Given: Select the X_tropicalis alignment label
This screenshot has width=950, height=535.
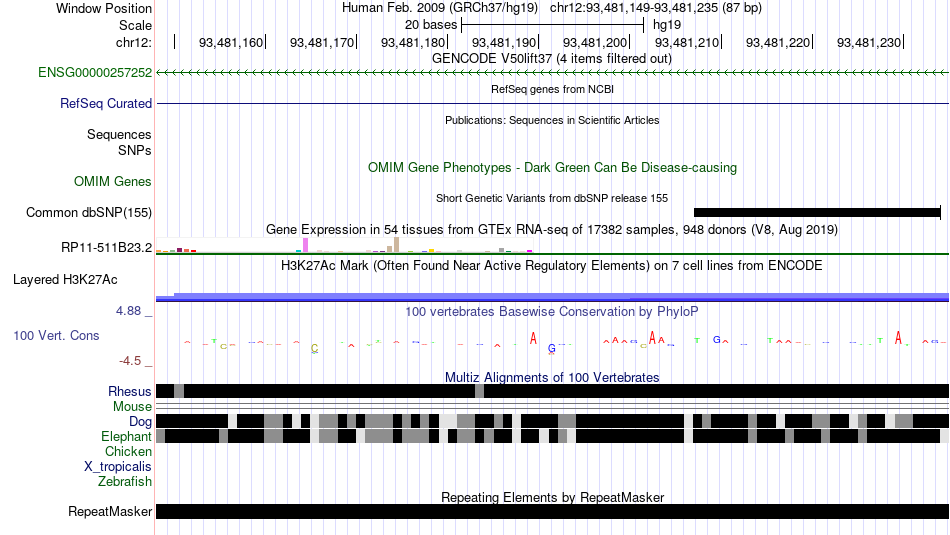Looking at the screenshot, I should point(118,467).
